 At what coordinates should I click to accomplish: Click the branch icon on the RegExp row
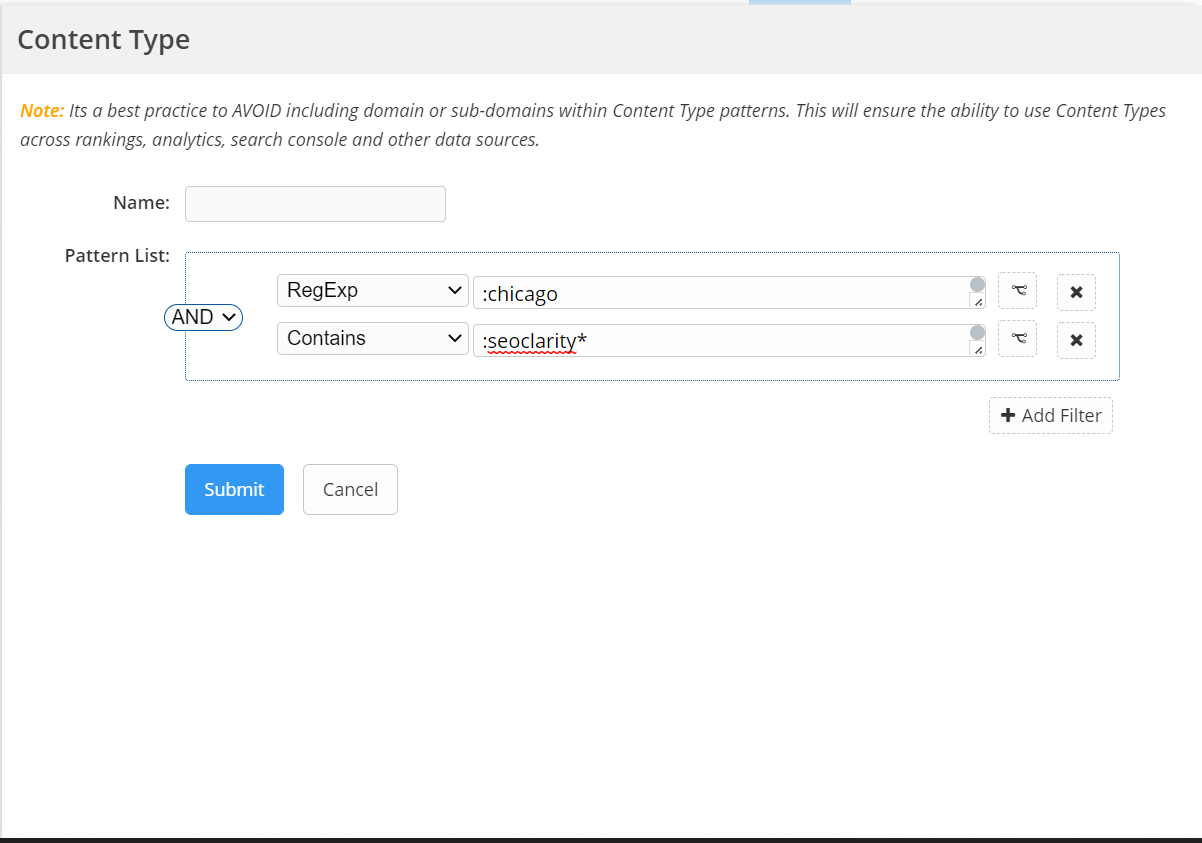click(1017, 291)
